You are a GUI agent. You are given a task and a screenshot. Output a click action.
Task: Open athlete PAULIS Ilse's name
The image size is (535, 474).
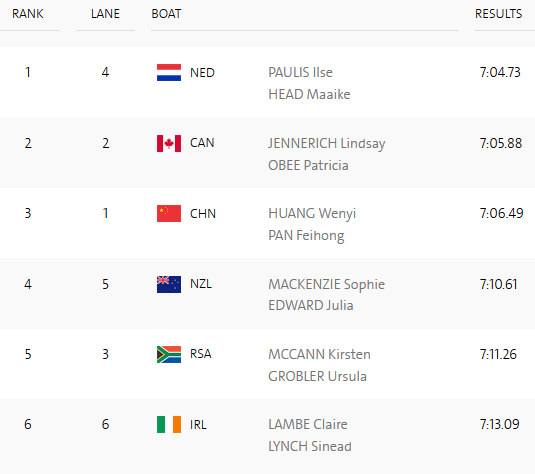click(x=300, y=72)
